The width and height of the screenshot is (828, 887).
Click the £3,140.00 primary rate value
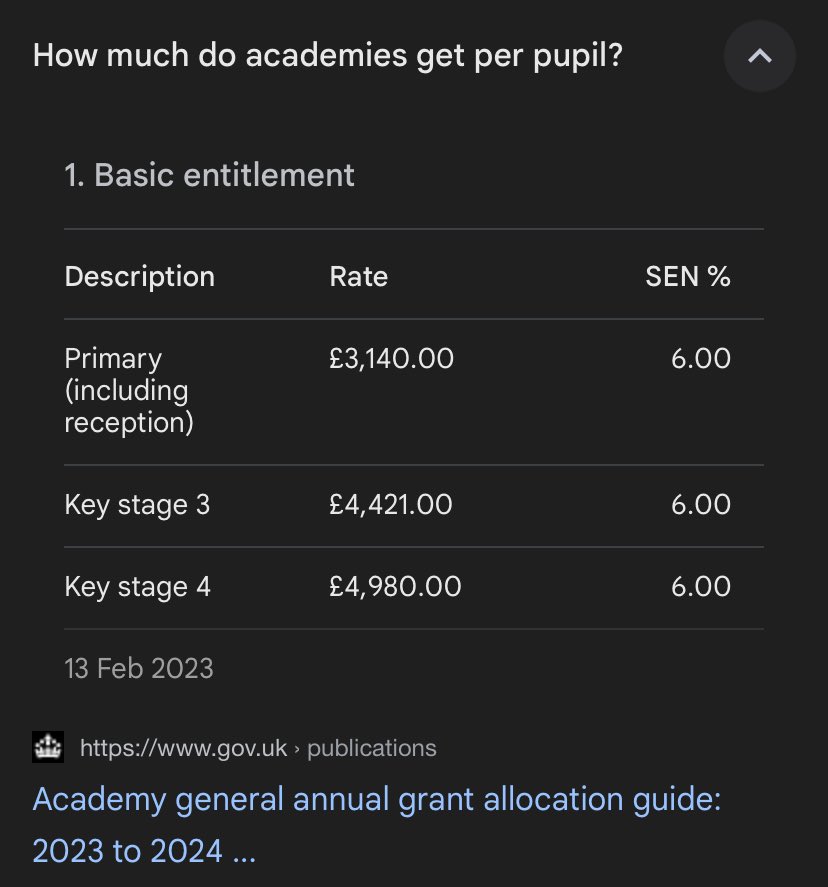(x=391, y=359)
